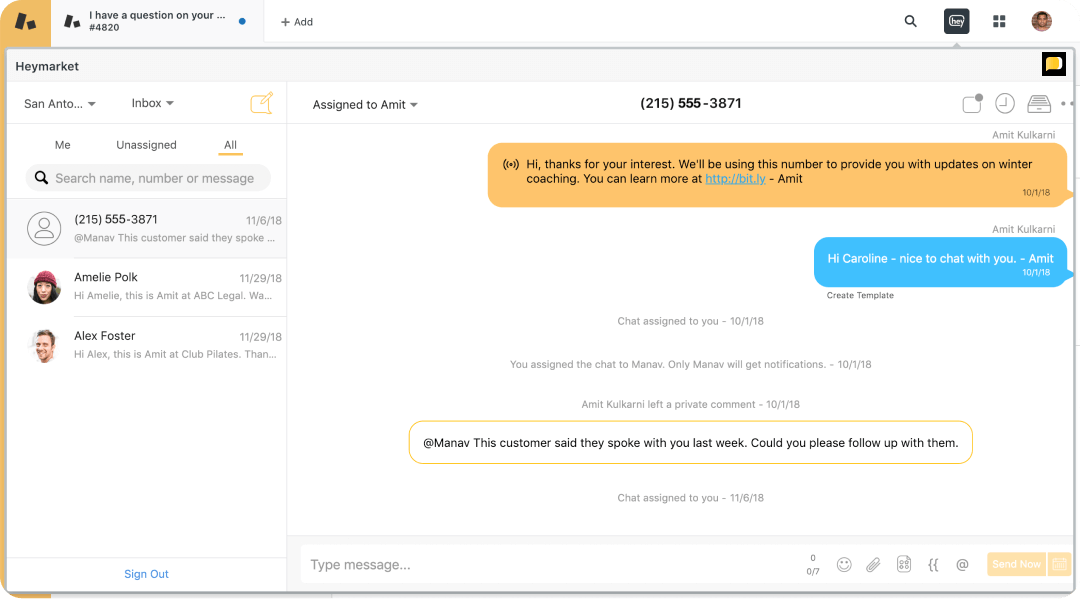Screen dimensions: 1080x599
Task: Open the Zendesk home logo
Action: pyautogui.click(x=25, y=21)
